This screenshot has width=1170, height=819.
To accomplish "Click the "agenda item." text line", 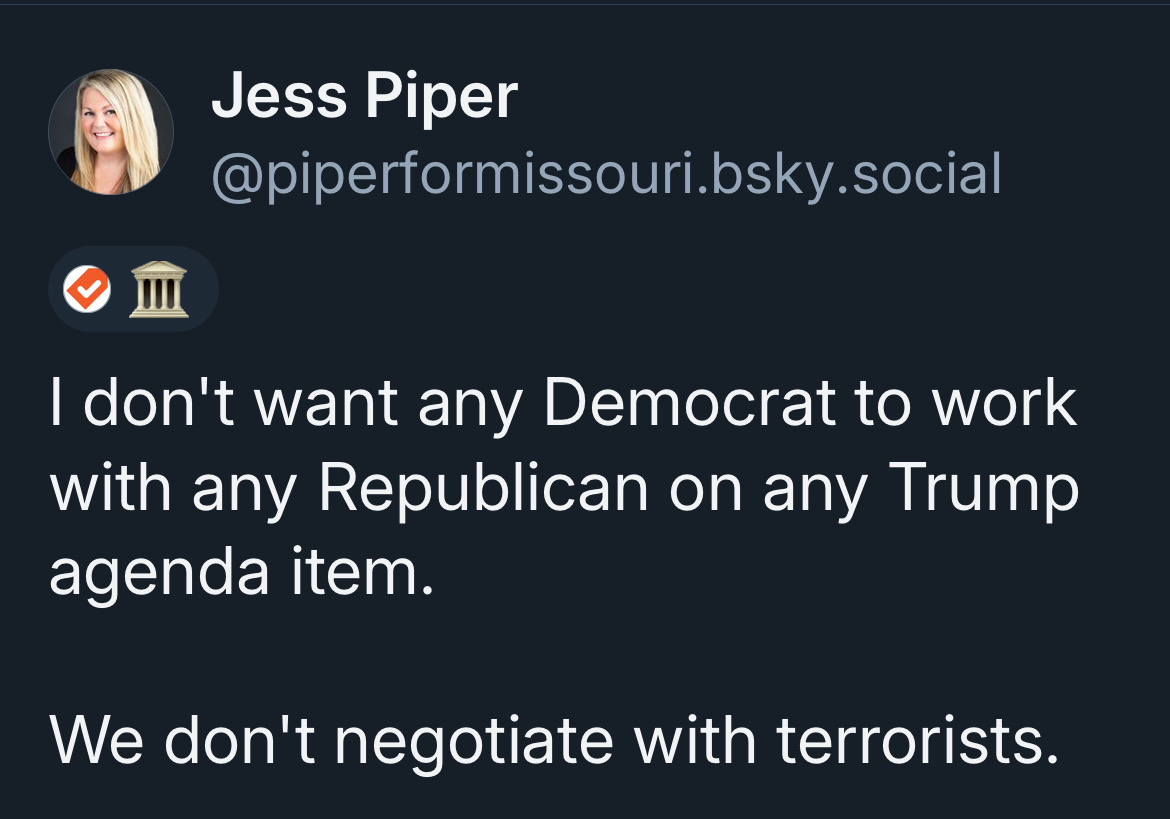I will [242, 573].
